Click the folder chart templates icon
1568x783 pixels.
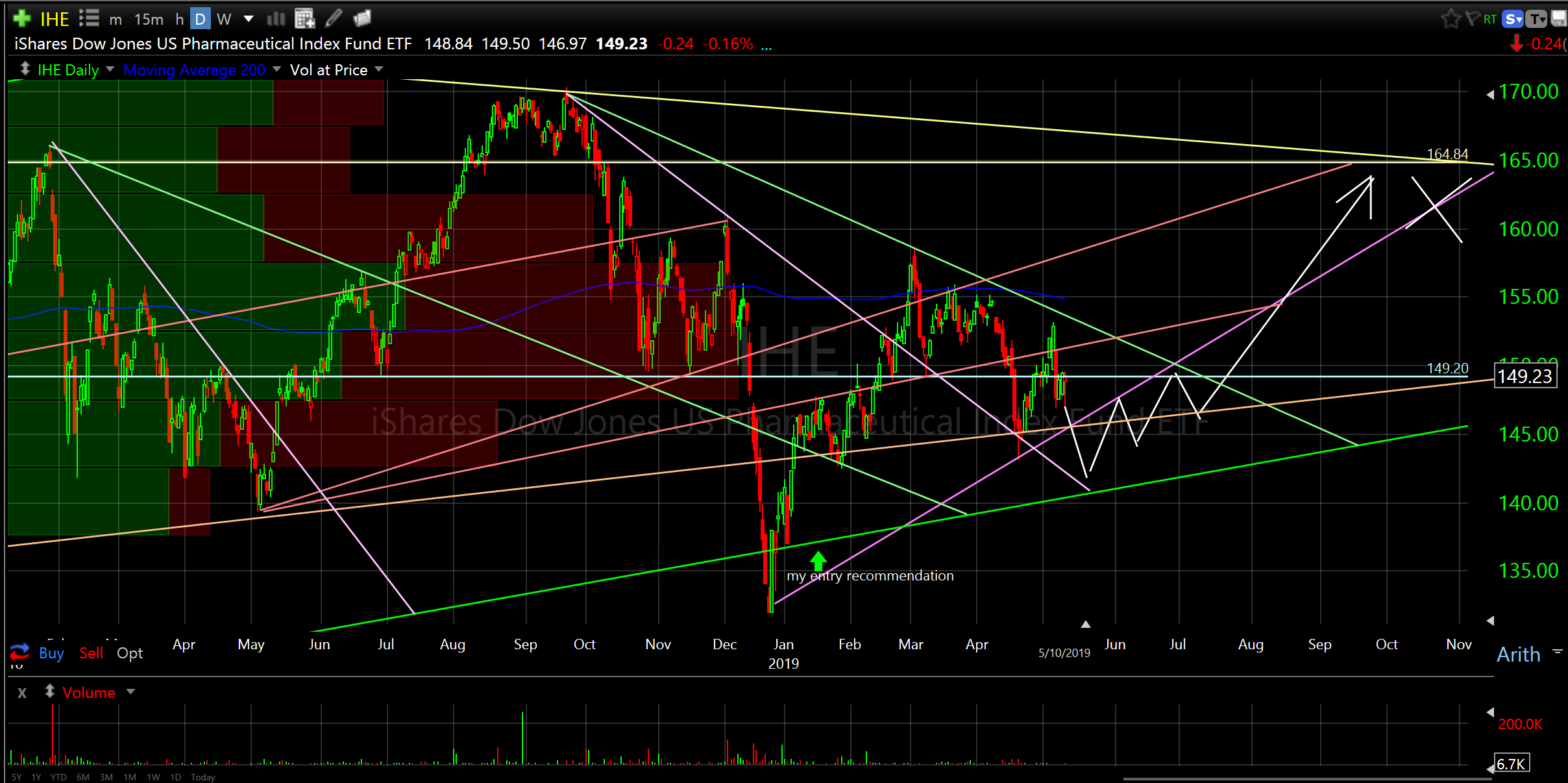(x=362, y=19)
